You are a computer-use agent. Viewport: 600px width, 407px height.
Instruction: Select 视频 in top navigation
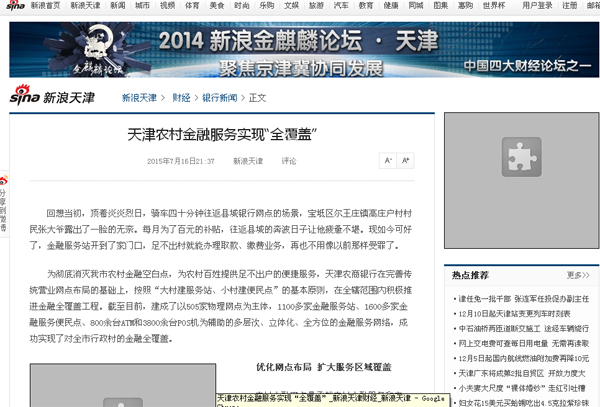tap(167, 5)
